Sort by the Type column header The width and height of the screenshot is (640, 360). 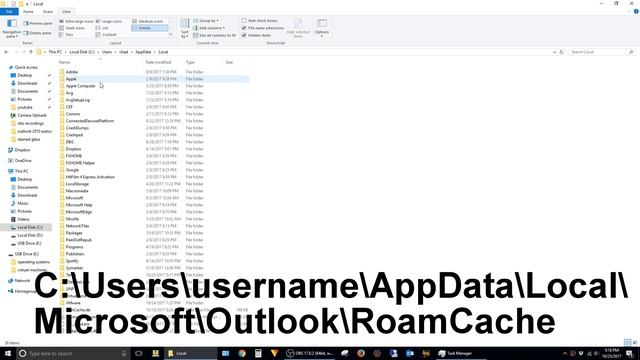click(x=190, y=62)
